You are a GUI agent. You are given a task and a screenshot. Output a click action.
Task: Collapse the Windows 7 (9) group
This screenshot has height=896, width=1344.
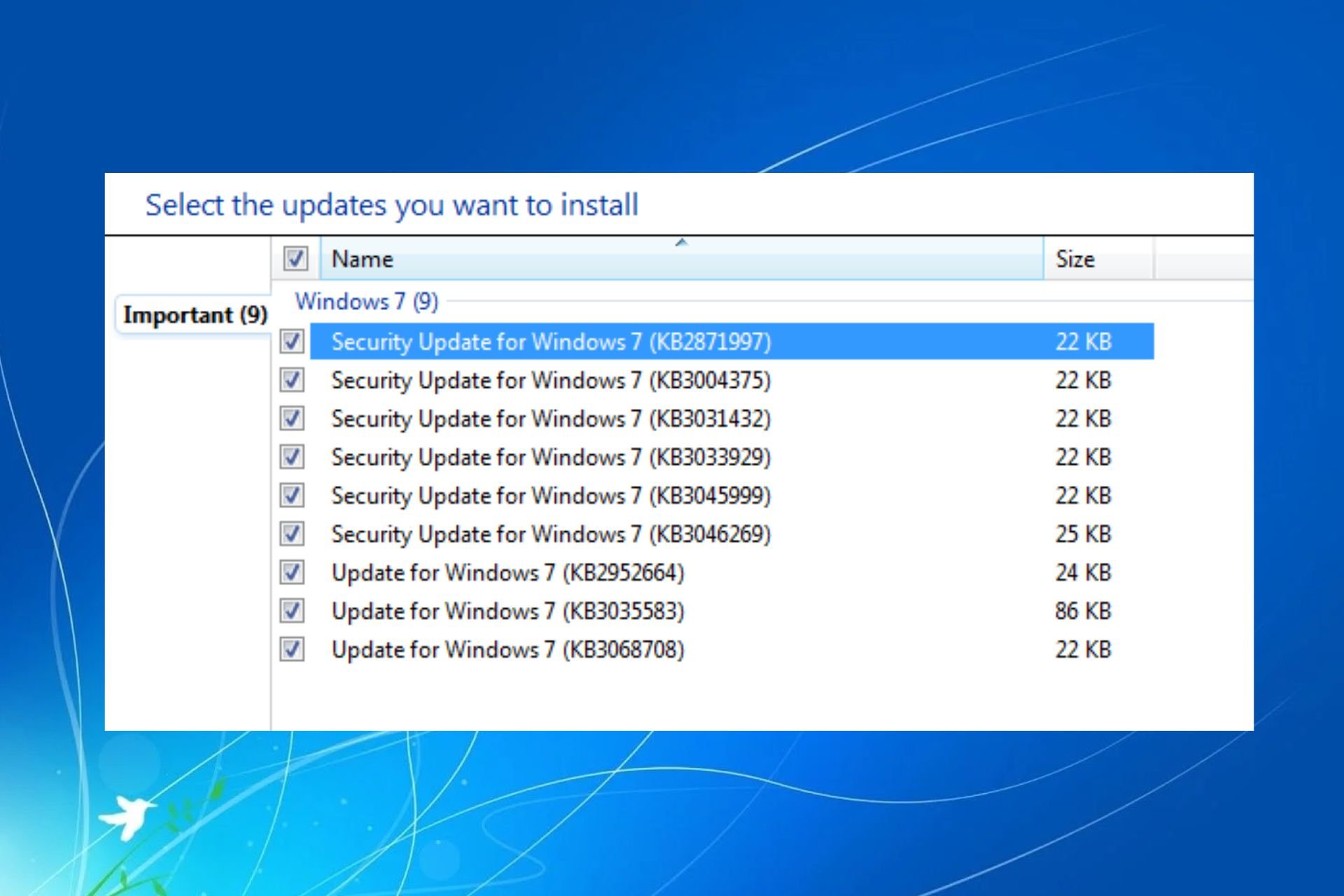[x=366, y=301]
